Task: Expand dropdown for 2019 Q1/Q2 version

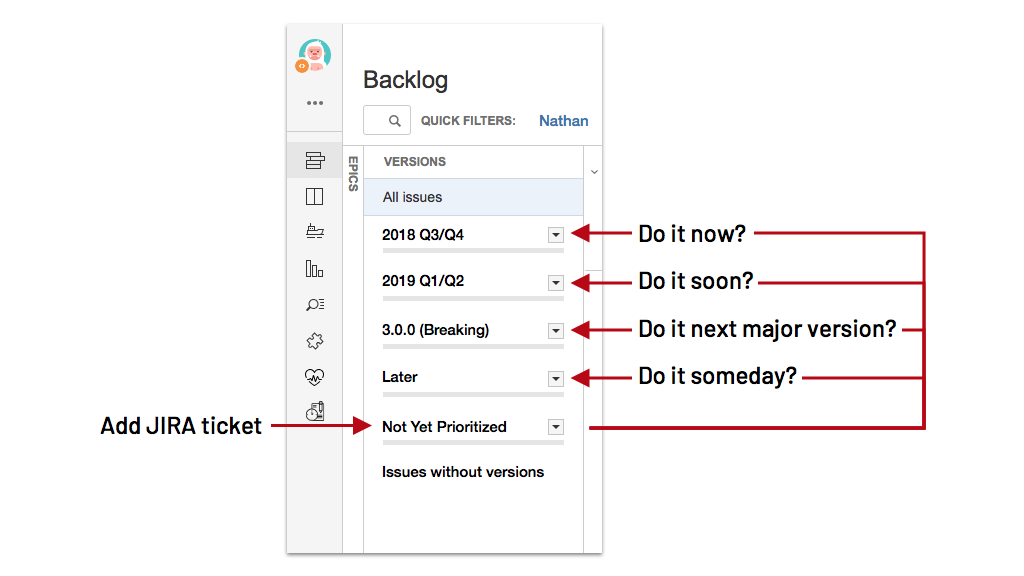Action: (x=556, y=283)
